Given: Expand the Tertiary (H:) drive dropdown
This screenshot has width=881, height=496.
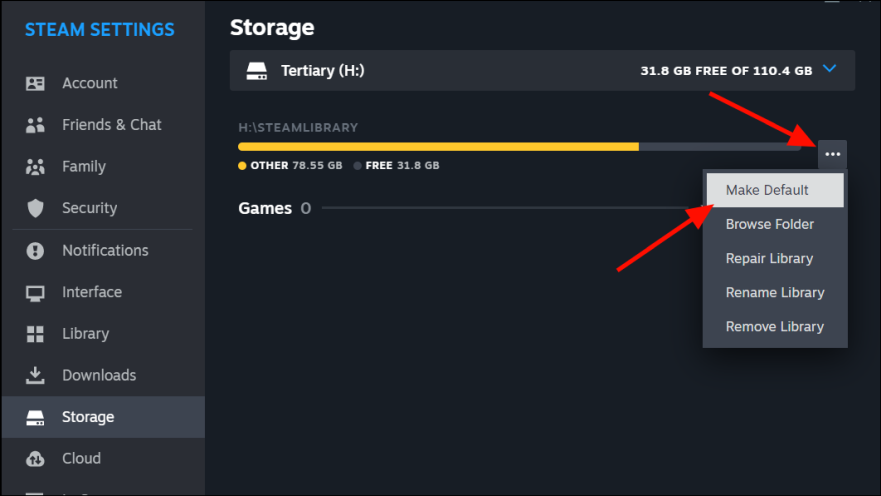Looking at the screenshot, I should 542,71.
